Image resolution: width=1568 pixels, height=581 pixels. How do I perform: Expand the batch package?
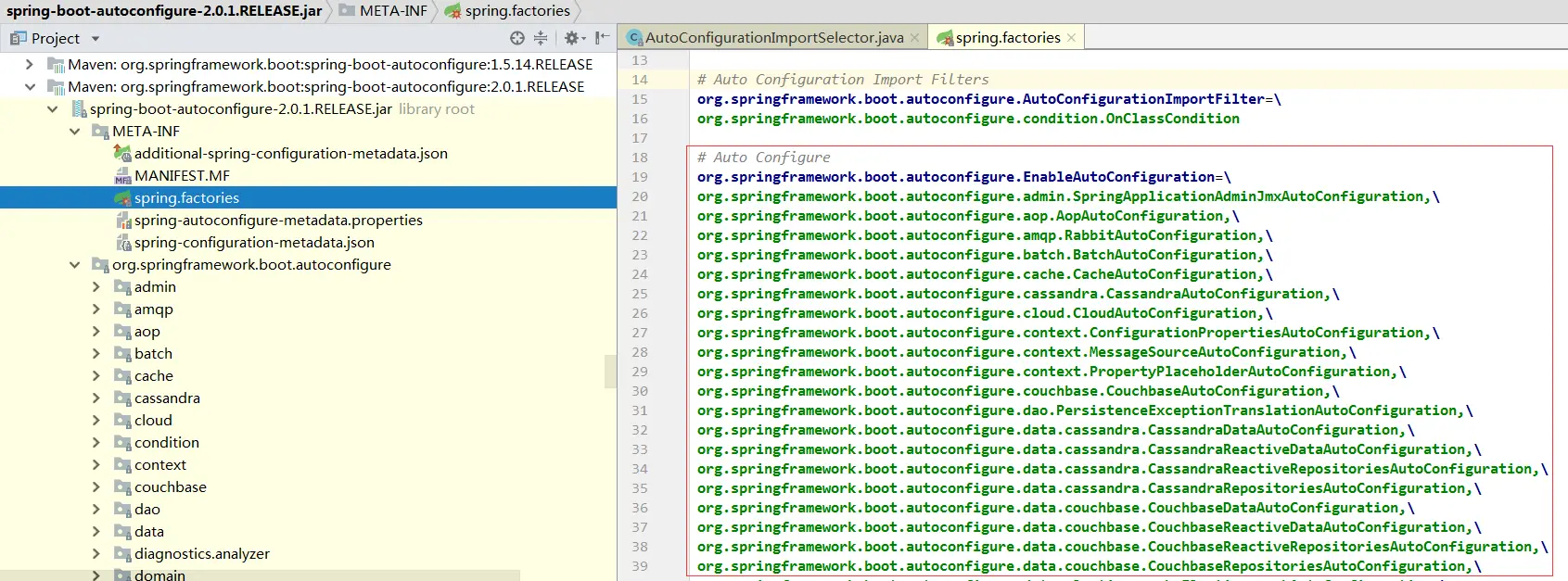(96, 353)
